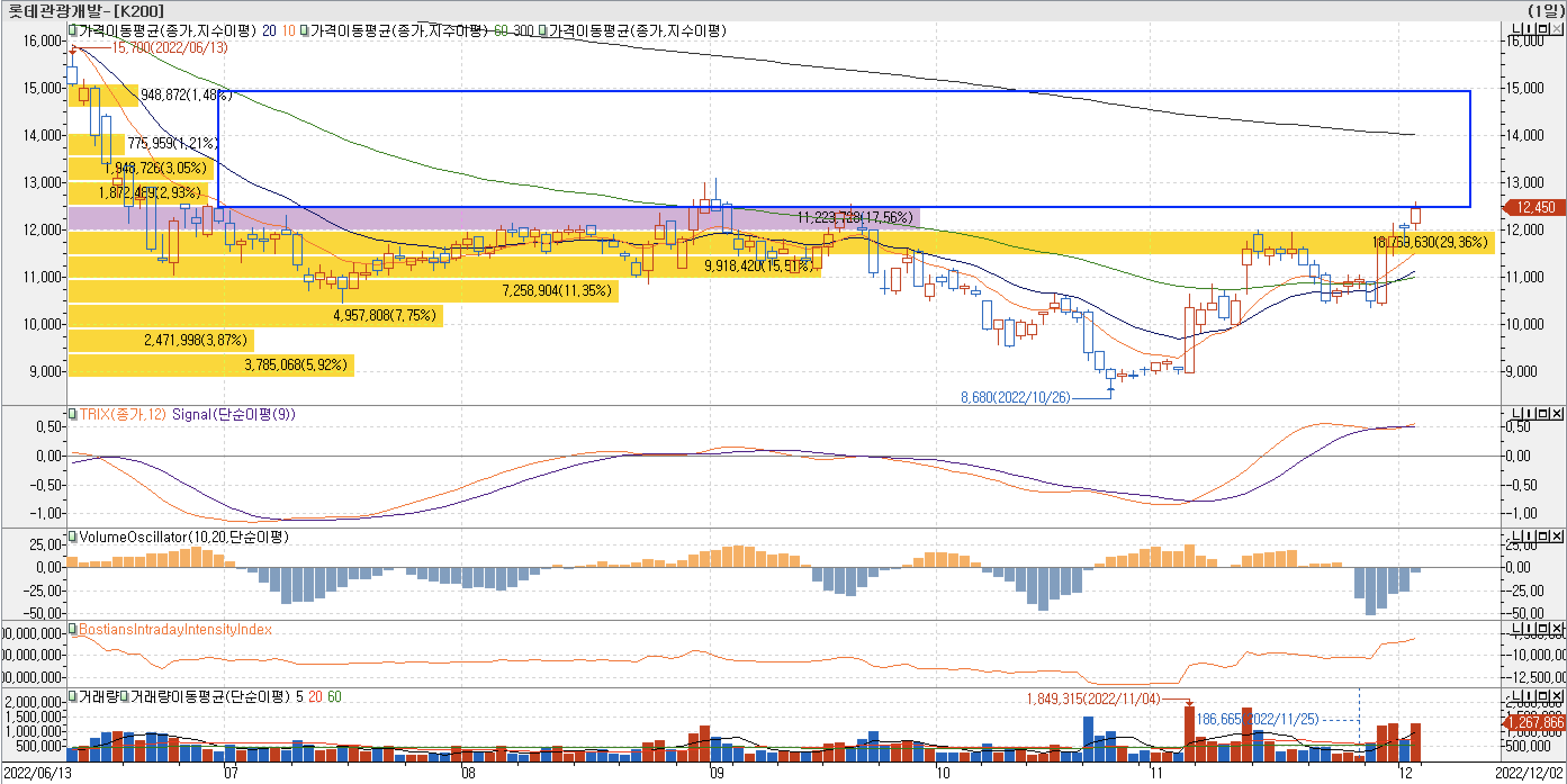The height and width of the screenshot is (784, 1567).
Task: Click the L scale icon in TRIX panel
Action: (x=1516, y=413)
